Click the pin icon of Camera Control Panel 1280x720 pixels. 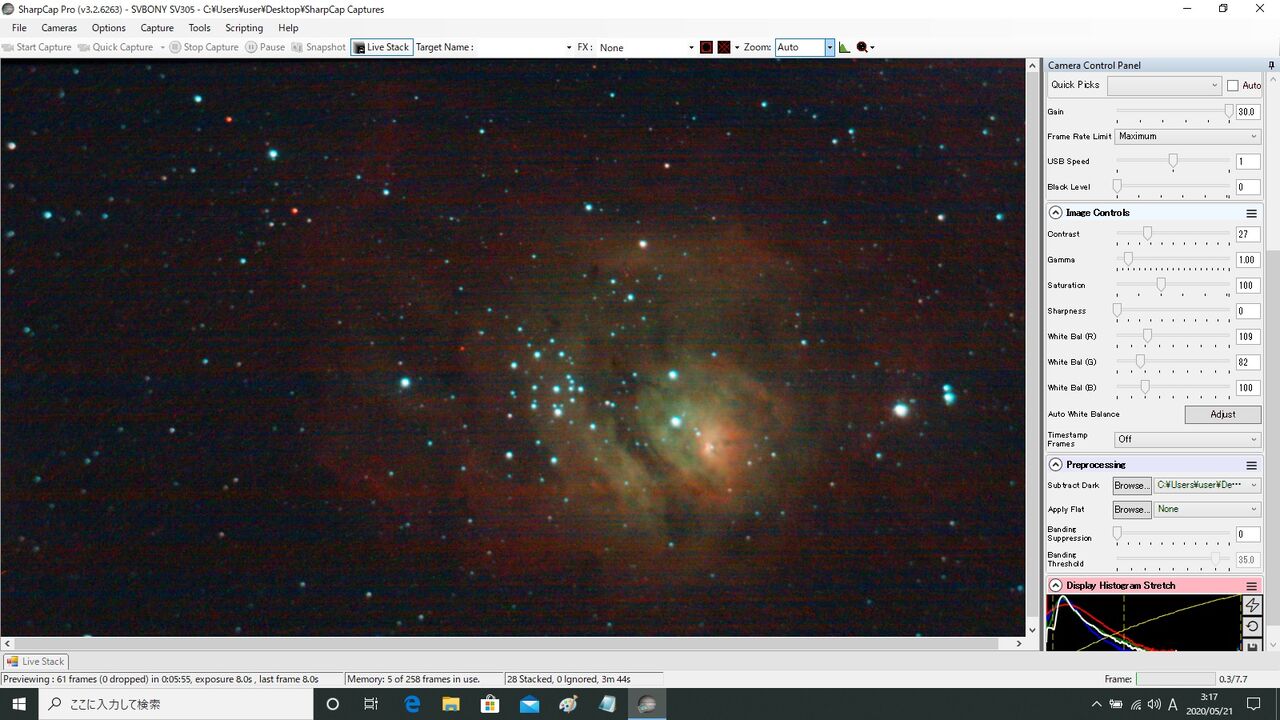point(1271,66)
